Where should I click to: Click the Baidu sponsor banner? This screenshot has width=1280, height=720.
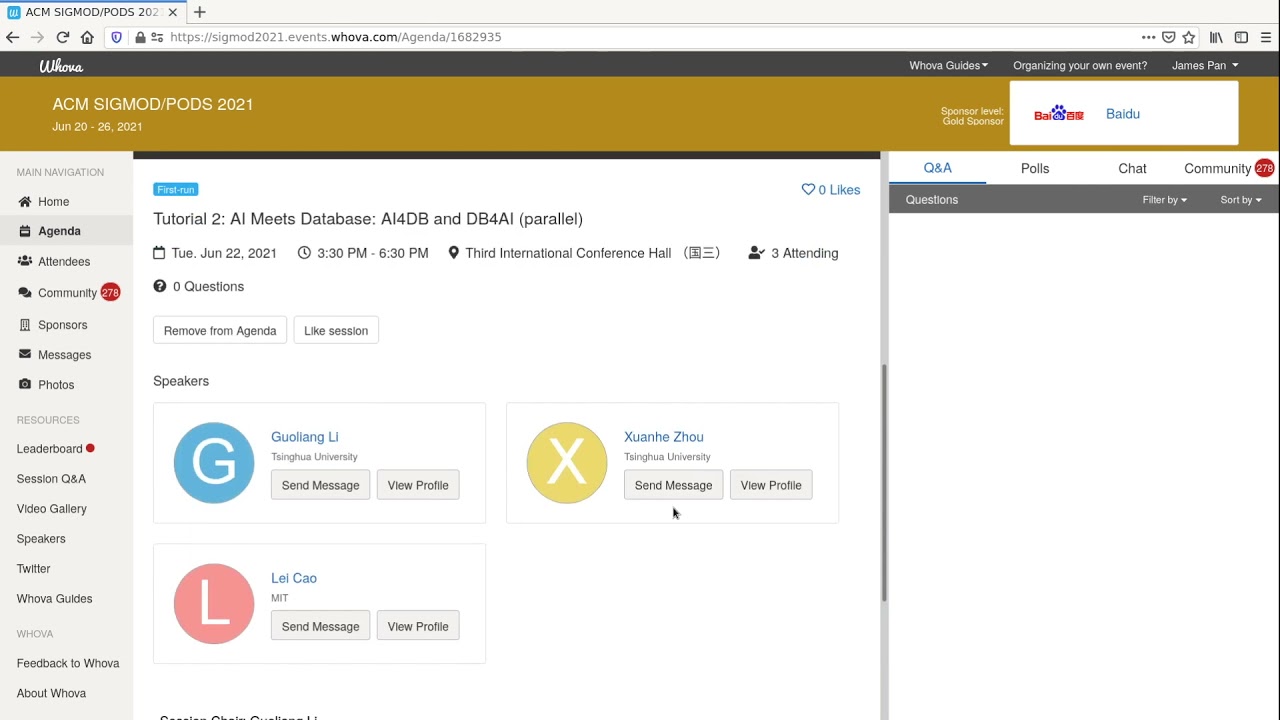click(1124, 114)
